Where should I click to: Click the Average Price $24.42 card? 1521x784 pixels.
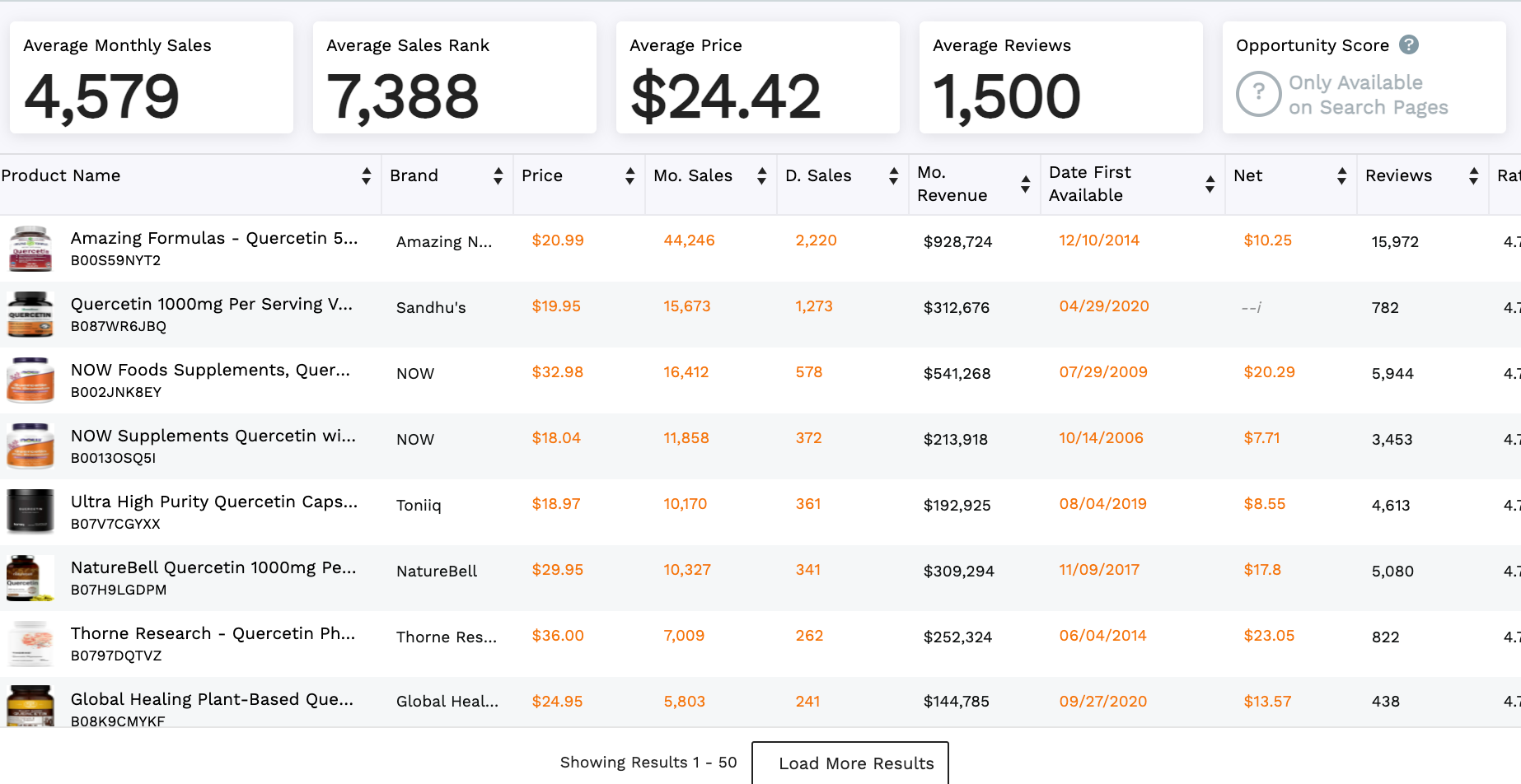(758, 77)
